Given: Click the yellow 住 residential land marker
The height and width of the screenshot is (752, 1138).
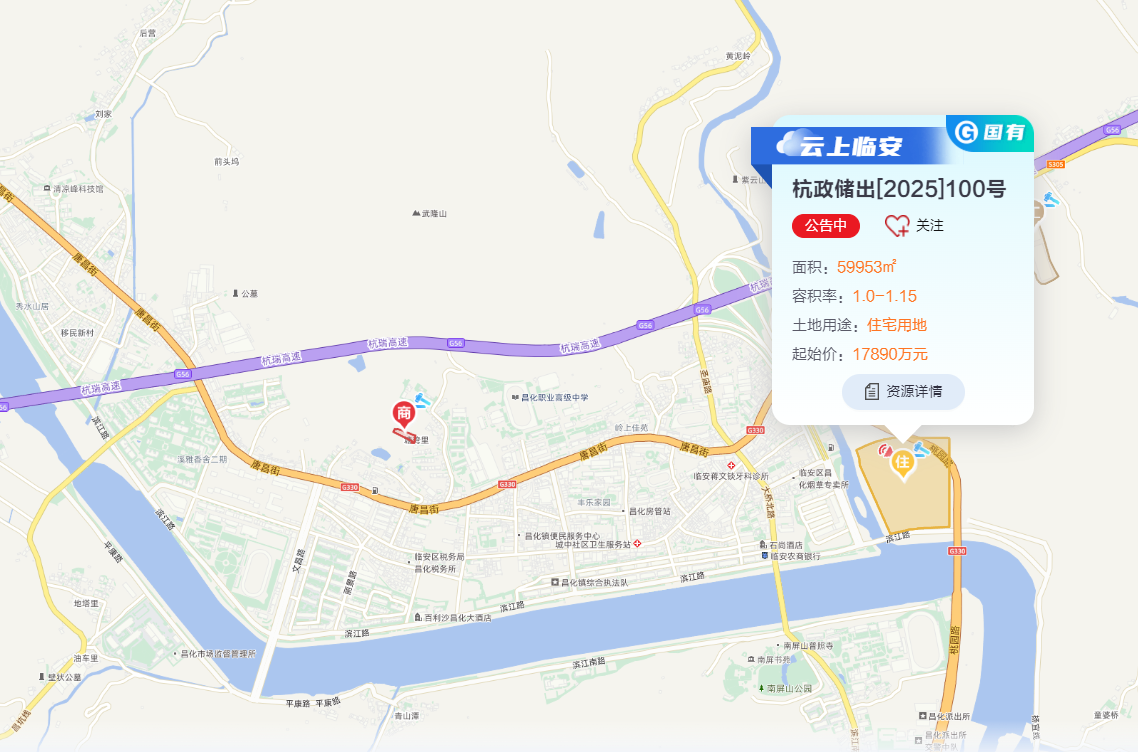Looking at the screenshot, I should tap(902, 463).
